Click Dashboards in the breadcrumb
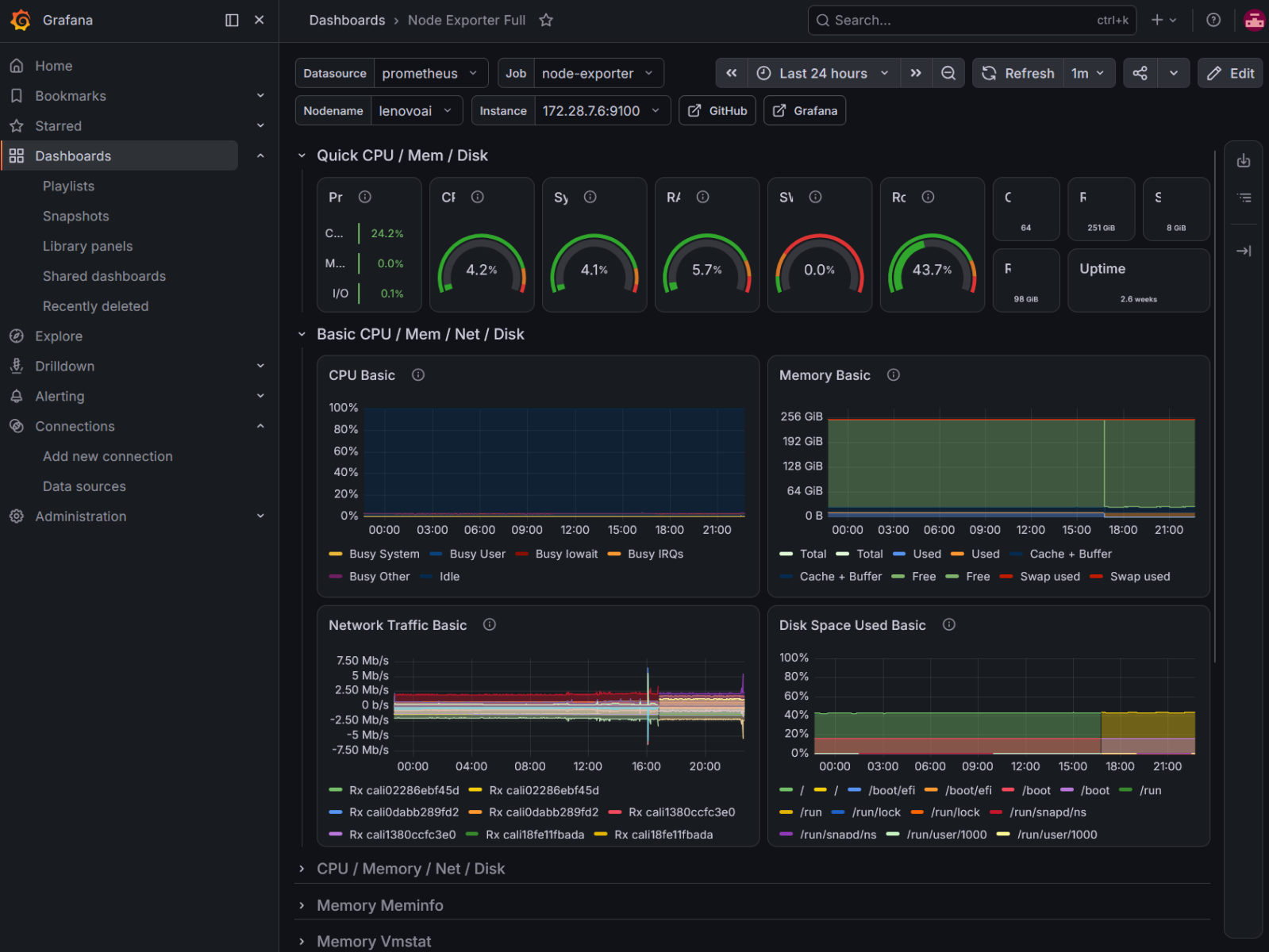Image resolution: width=1269 pixels, height=952 pixels. (x=347, y=20)
